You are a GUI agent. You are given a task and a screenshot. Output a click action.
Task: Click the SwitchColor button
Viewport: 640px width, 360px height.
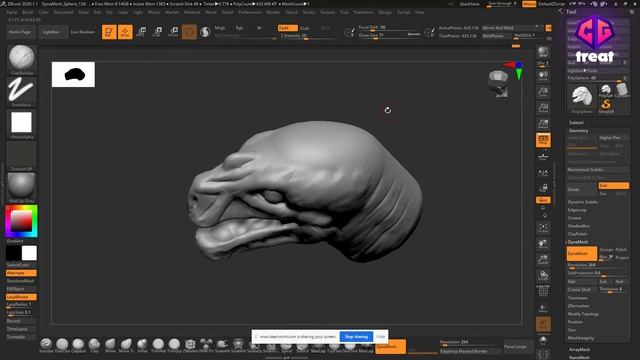pos(21,265)
